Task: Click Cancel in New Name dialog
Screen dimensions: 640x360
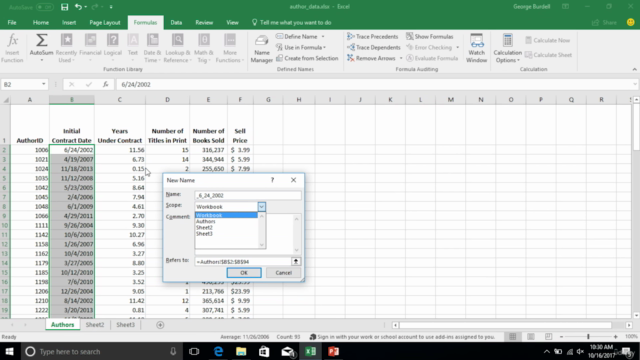Action: coord(283,273)
